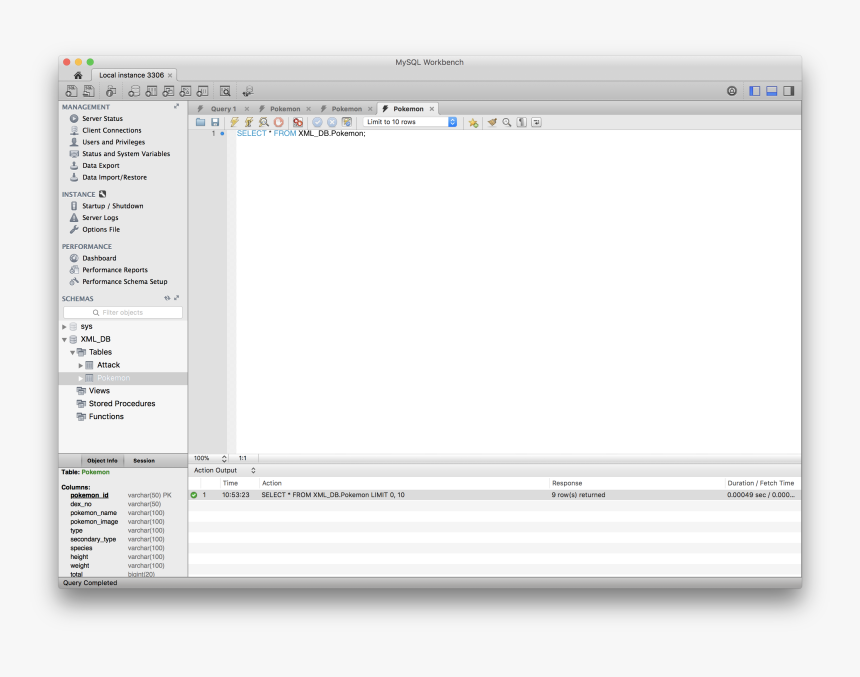Viewport: 860px width, 677px height.
Task: Switch to the Query 1 tab
Action: (x=222, y=108)
